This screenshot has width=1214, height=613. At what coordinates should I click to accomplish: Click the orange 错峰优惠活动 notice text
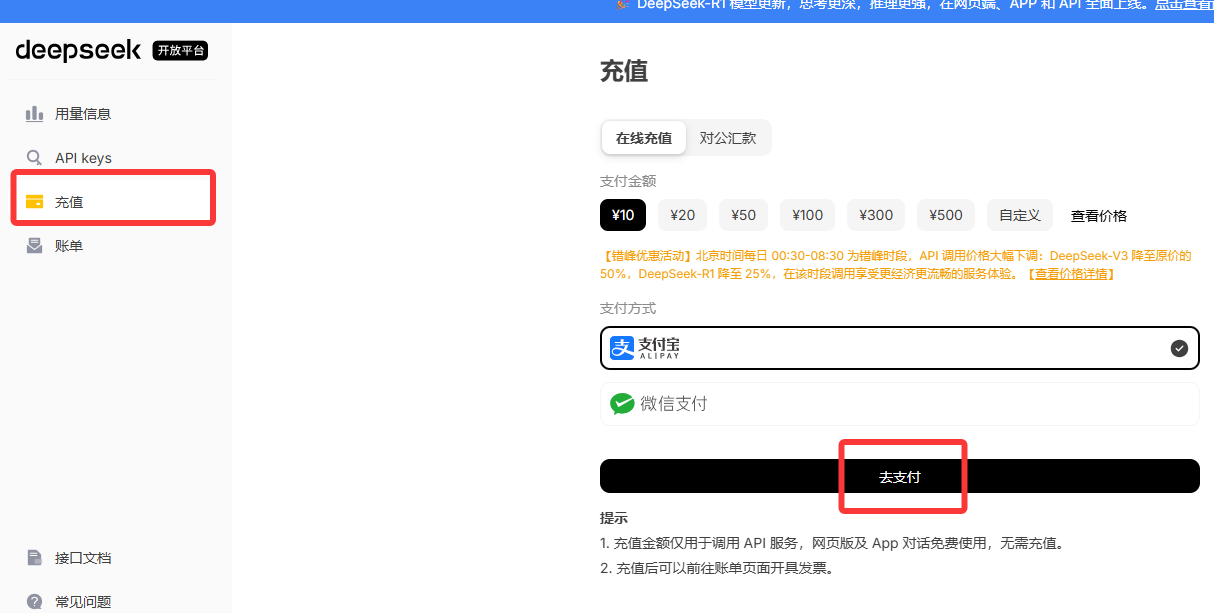click(x=896, y=265)
